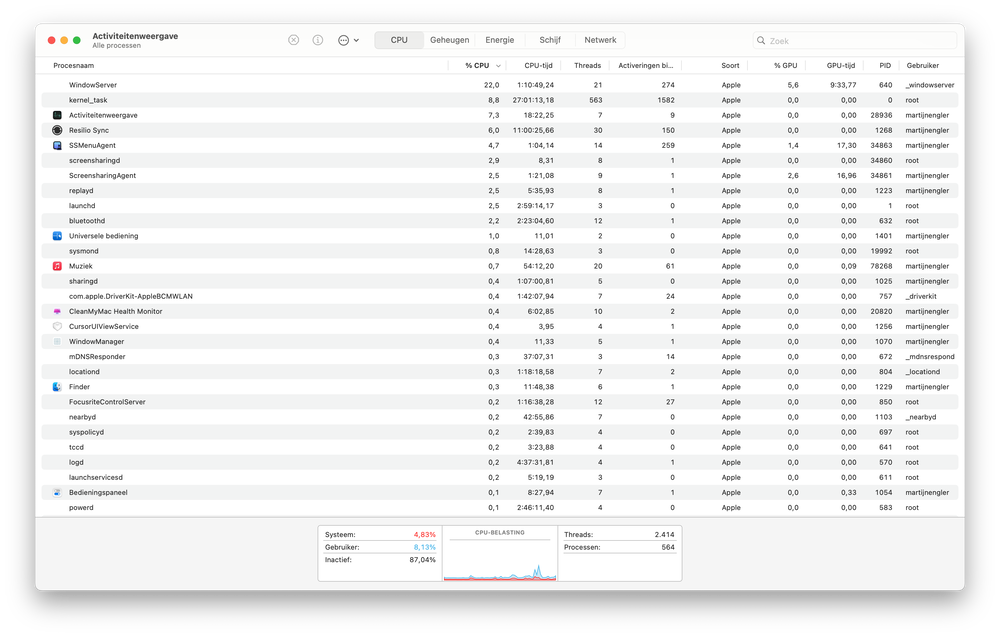Click the Threads count 2.414
This screenshot has height=637, width=1000.
664,534
